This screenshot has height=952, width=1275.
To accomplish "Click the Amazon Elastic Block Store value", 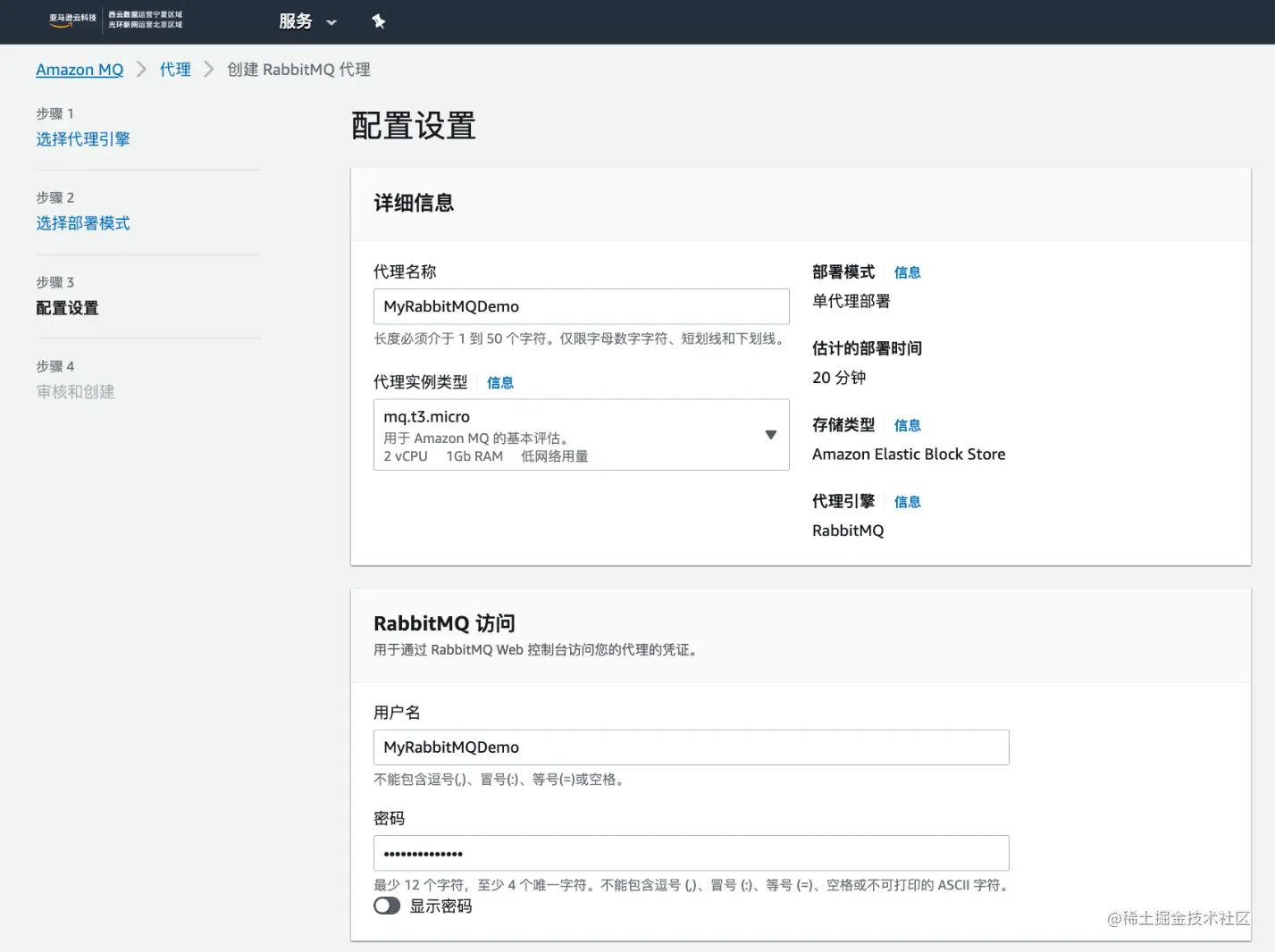I will coord(909,455).
